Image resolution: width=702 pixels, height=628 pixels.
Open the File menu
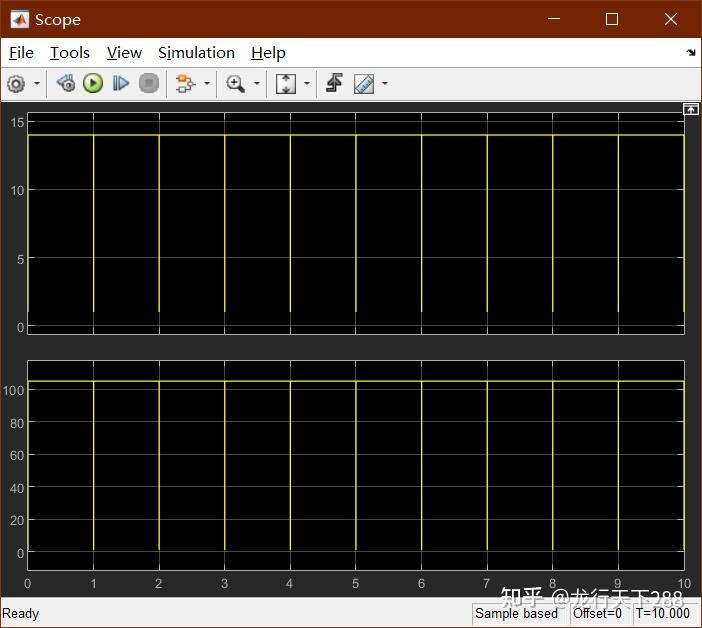pos(21,53)
